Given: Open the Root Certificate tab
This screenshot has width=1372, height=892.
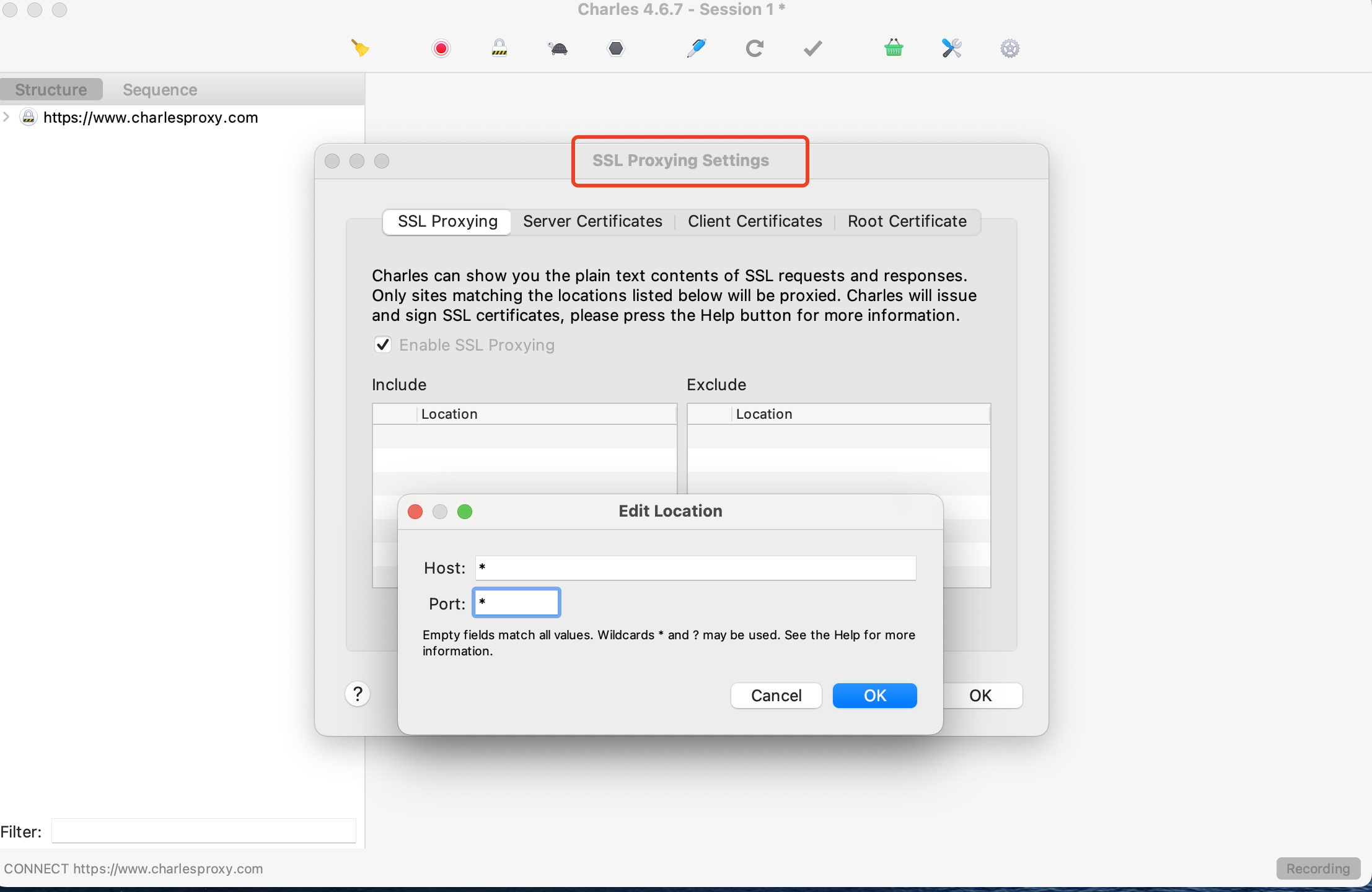Looking at the screenshot, I should pos(907,221).
